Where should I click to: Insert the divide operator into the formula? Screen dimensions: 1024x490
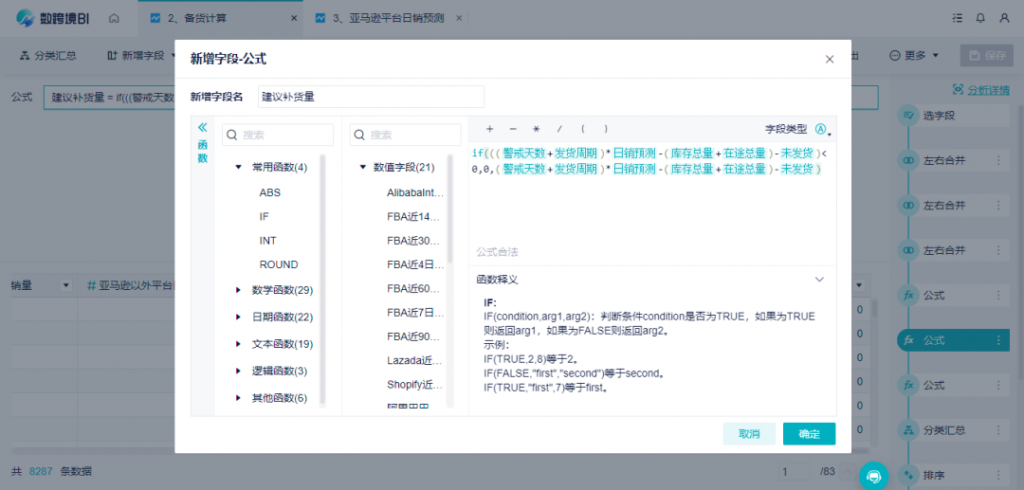tap(559, 129)
